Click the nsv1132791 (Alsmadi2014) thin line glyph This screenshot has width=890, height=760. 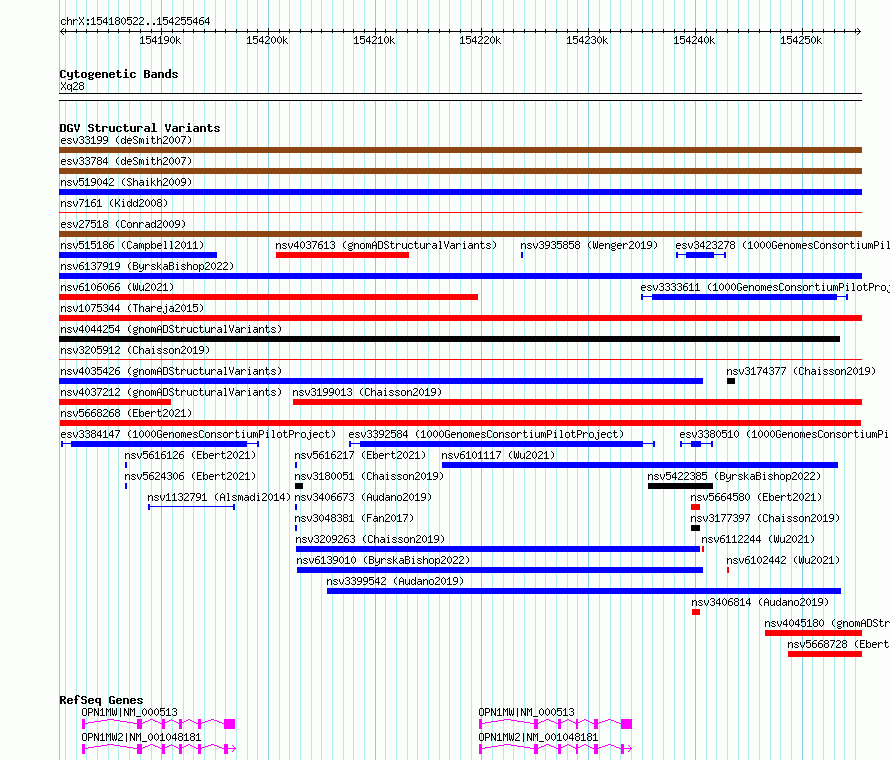[191, 507]
